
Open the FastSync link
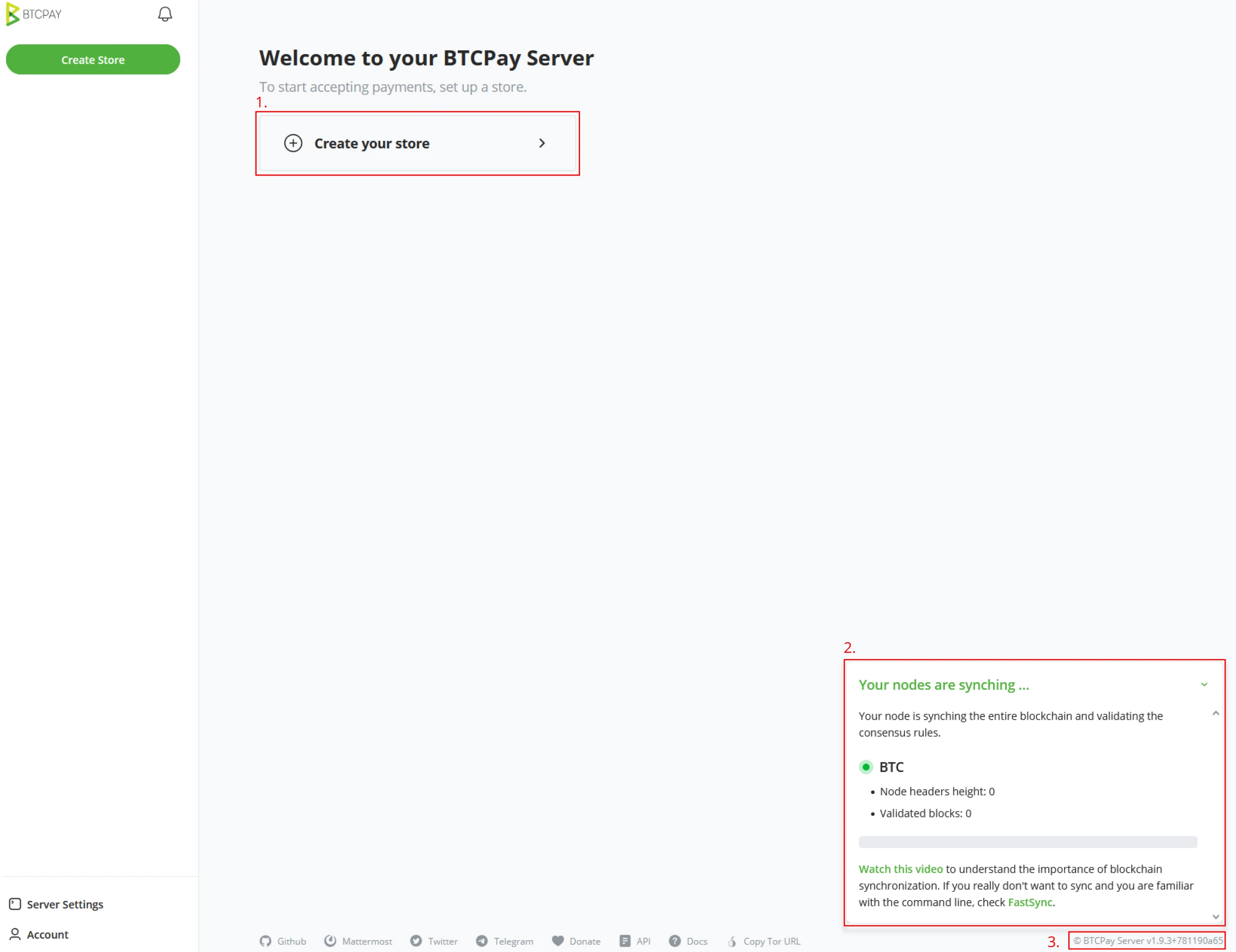(x=1030, y=902)
